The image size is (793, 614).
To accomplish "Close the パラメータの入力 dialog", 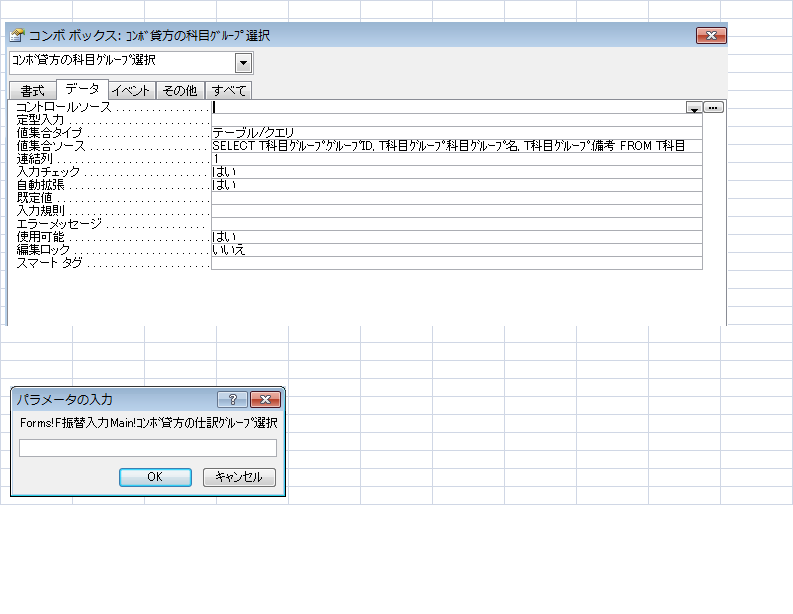I will click(x=265, y=399).
